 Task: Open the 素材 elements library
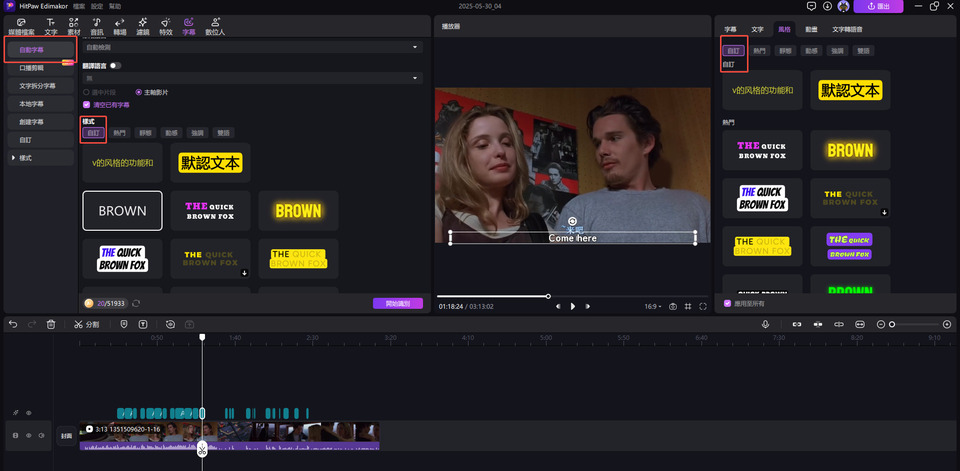click(x=73, y=26)
